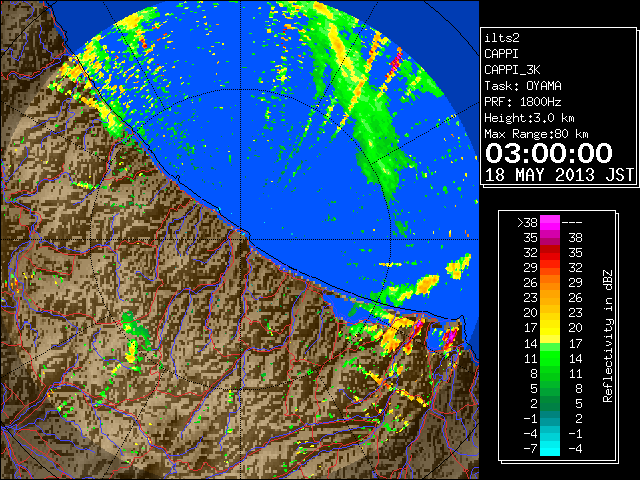This screenshot has height=480, width=640.
Task: Click the '-7' legend label
Action: (530, 449)
